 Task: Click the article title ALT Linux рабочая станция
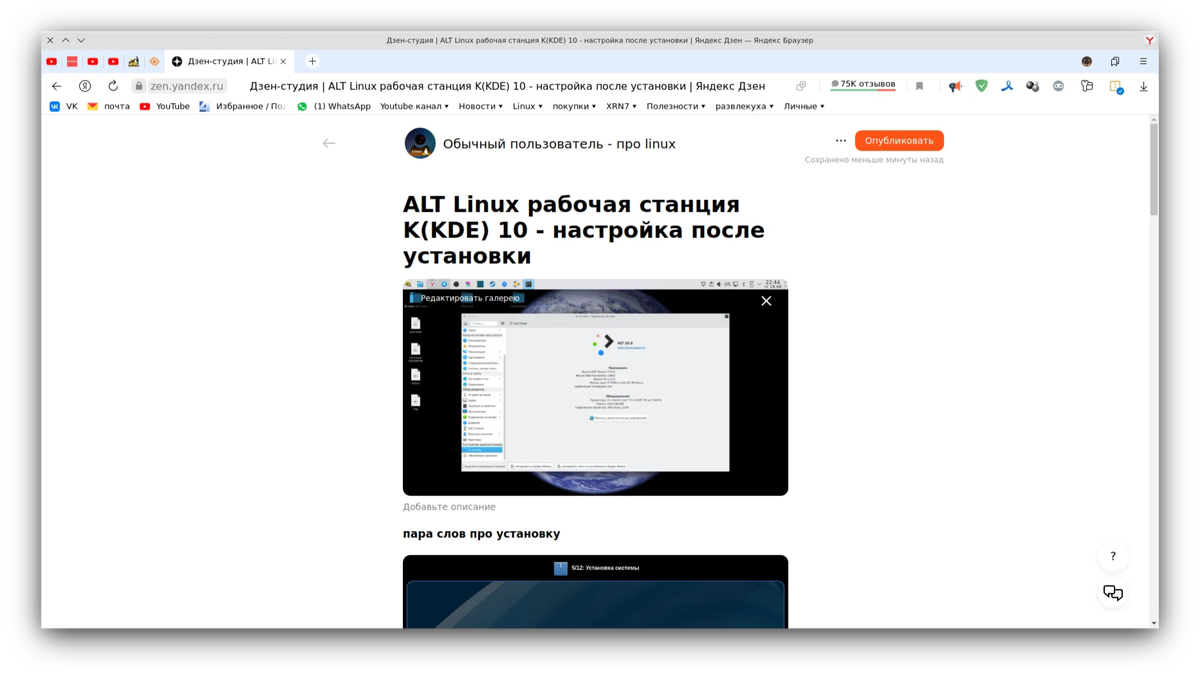click(583, 230)
